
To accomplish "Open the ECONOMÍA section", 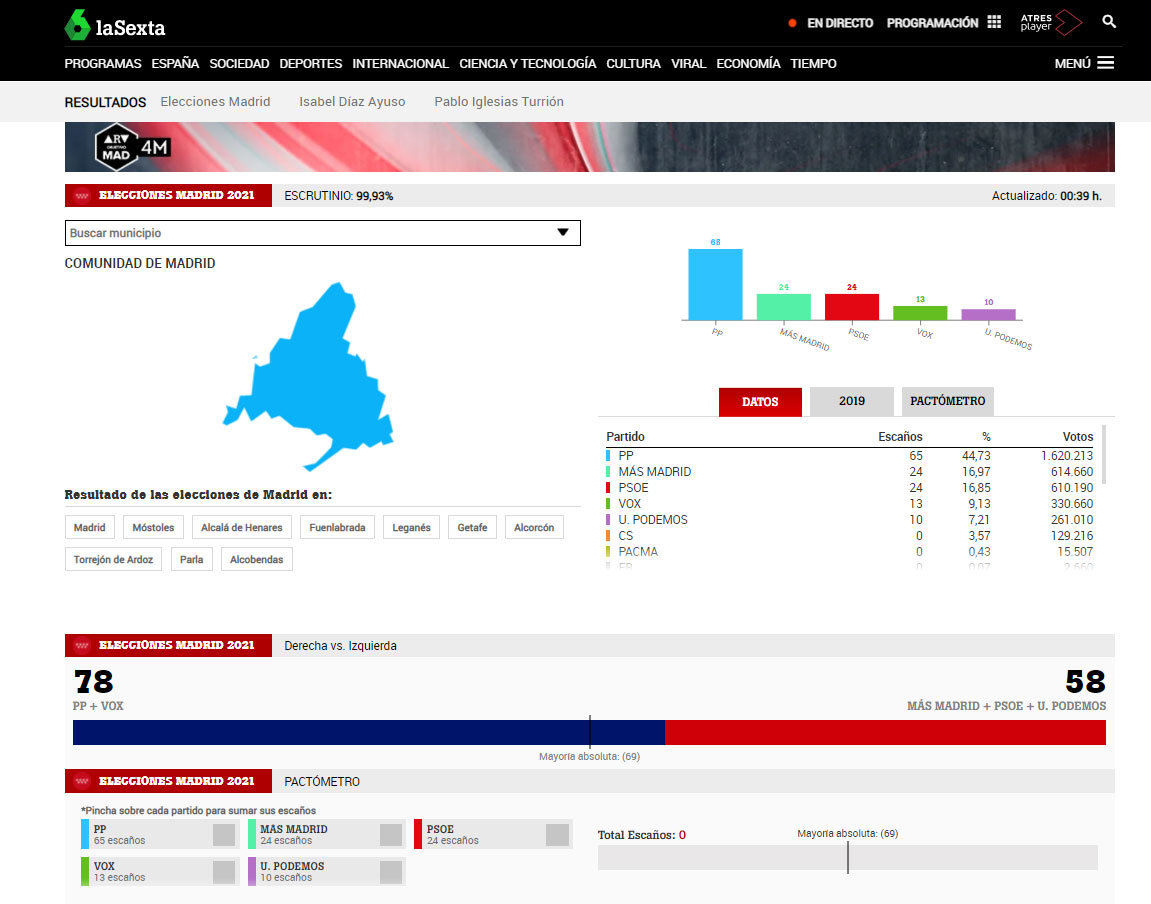I will [748, 64].
